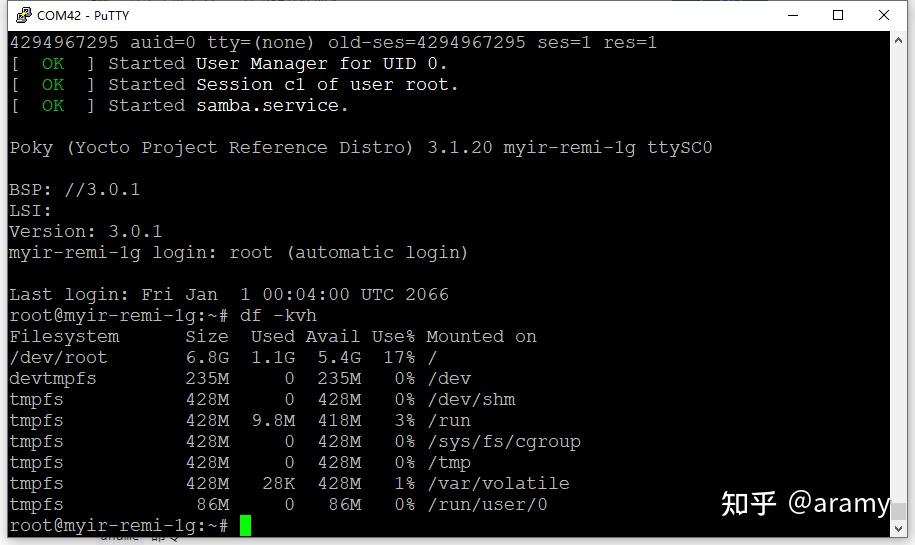Click the COM42 - PuTTY title text
Viewport: 915px width, 545px height.
(83, 16)
